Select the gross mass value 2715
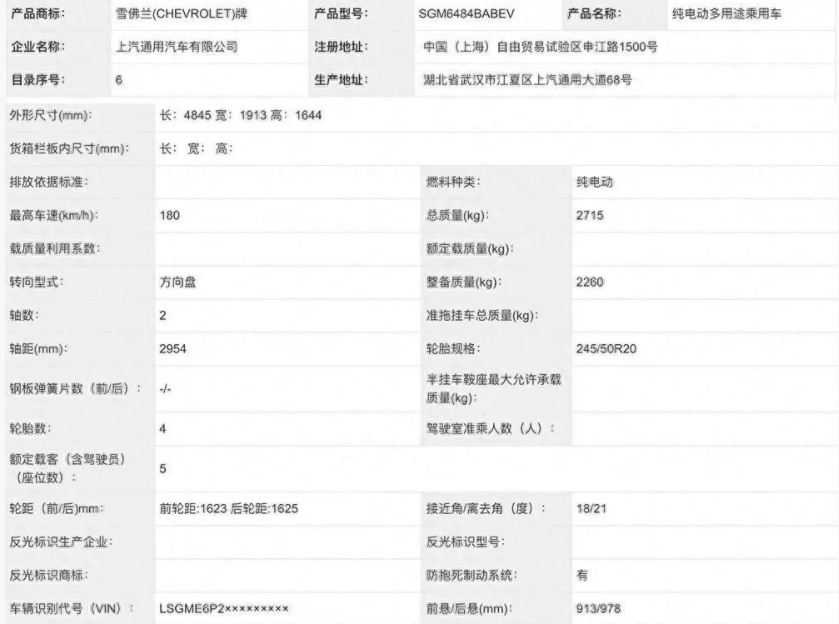 590,216
